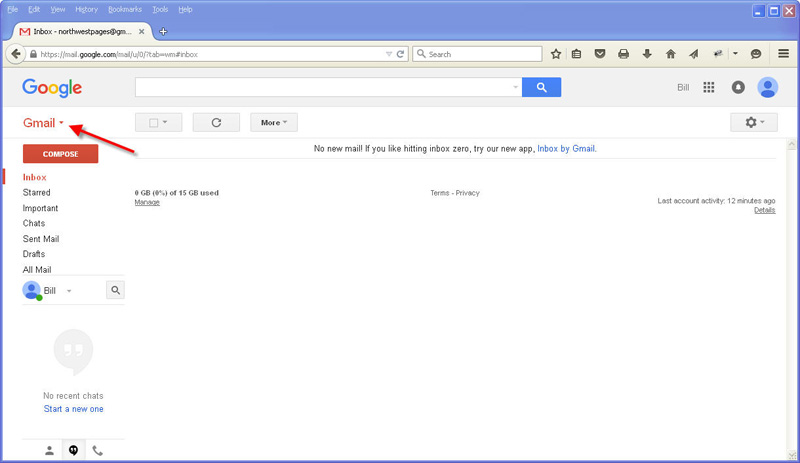The width and height of the screenshot is (800, 463).
Task: Tick the select-all checkbox
Action: [154, 123]
